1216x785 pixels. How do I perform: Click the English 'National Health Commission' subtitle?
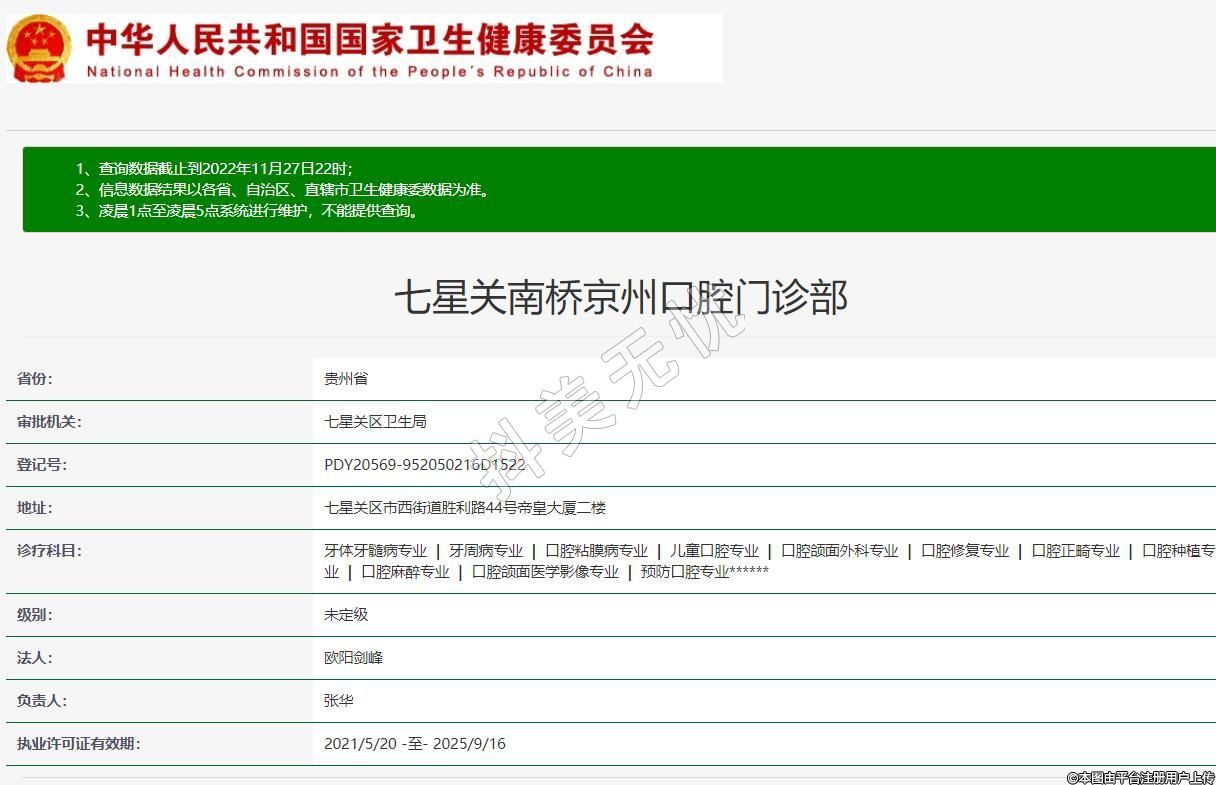tap(369, 71)
